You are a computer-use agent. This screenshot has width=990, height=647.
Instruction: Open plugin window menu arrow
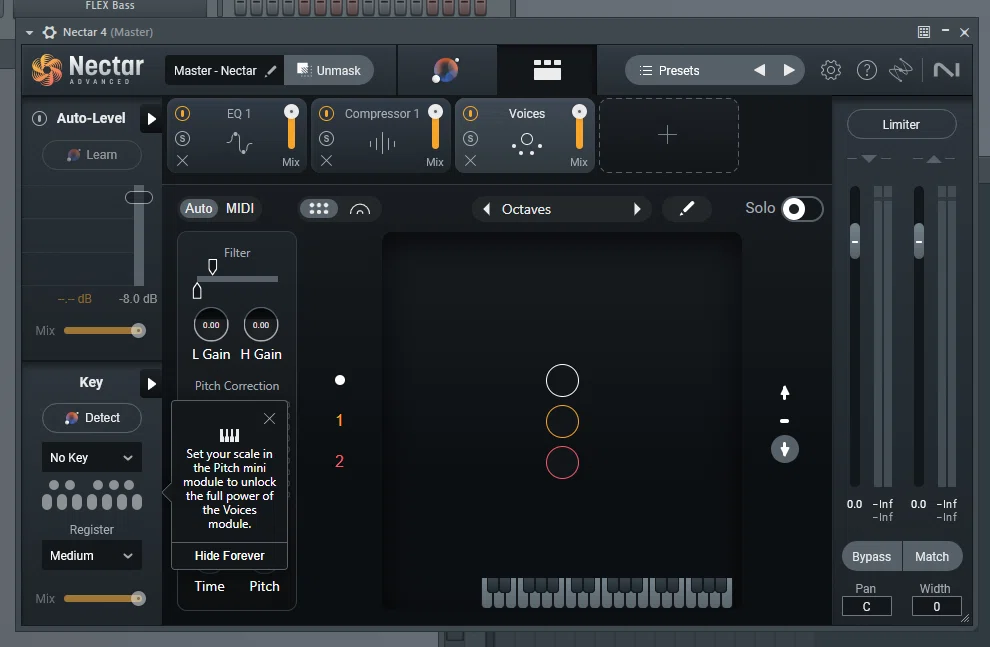click(29, 32)
